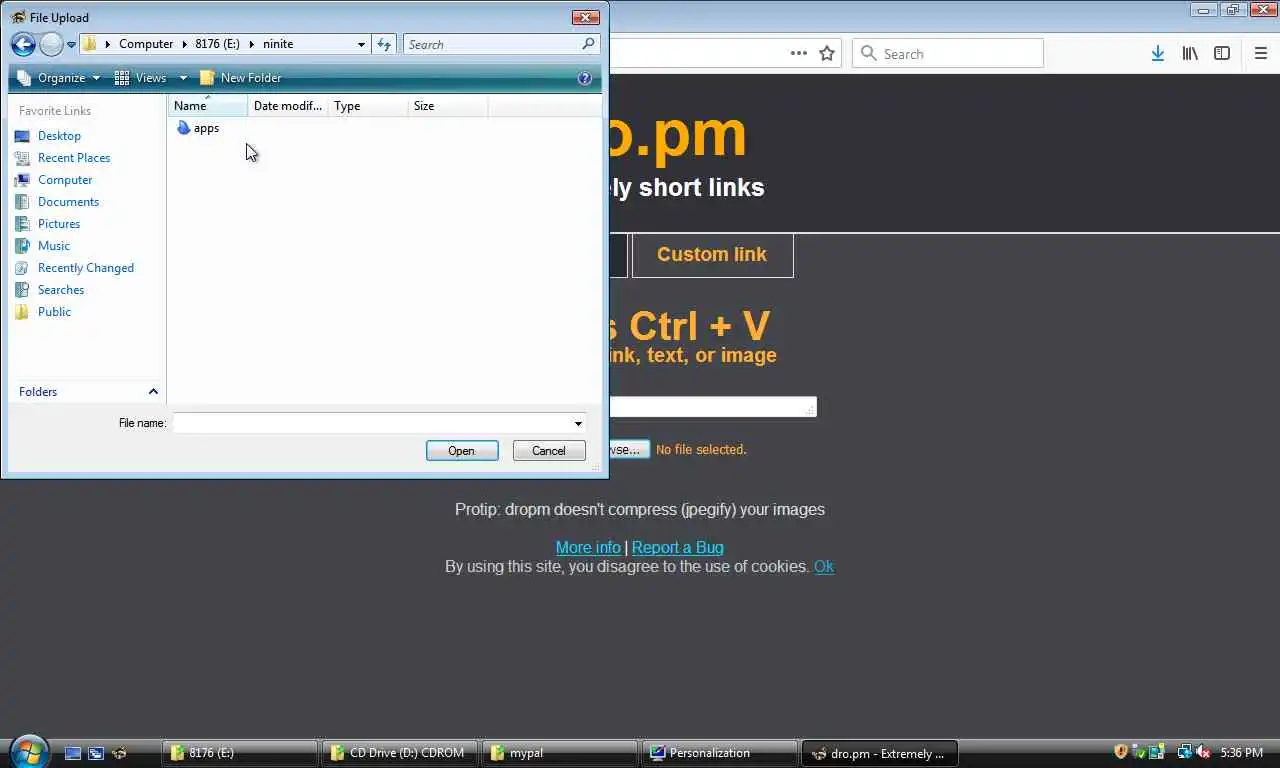
Task: Open browser Downloads icon
Action: (1157, 54)
